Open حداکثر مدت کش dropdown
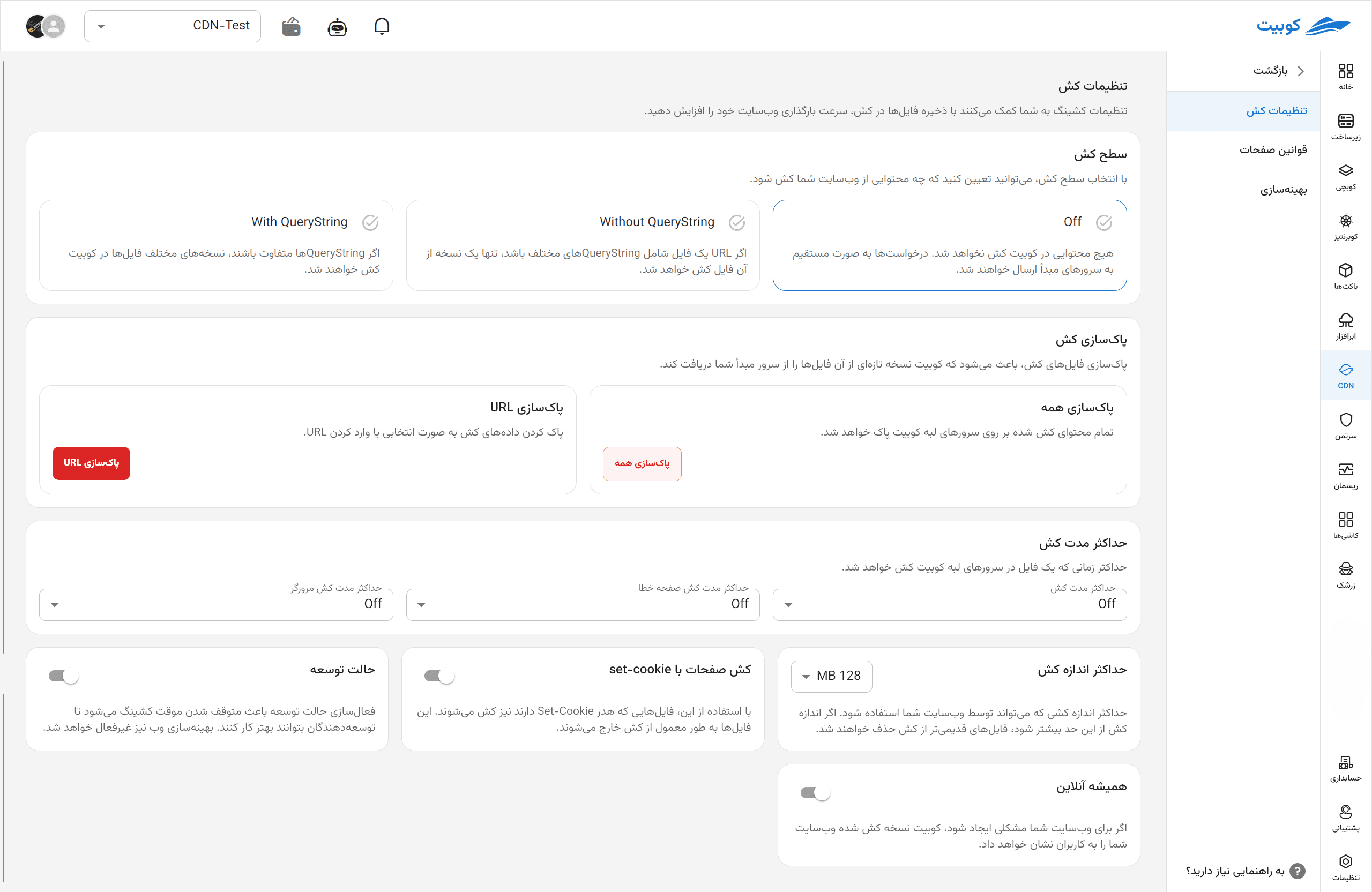 950,604
